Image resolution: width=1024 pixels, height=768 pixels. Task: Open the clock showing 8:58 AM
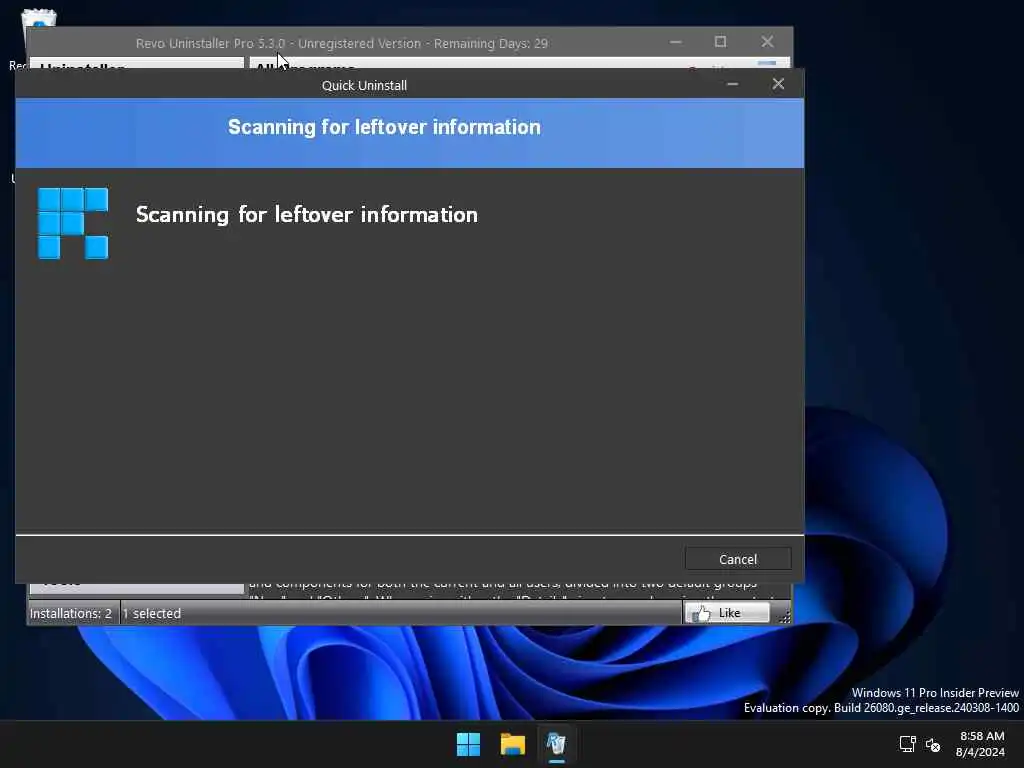pos(981,744)
